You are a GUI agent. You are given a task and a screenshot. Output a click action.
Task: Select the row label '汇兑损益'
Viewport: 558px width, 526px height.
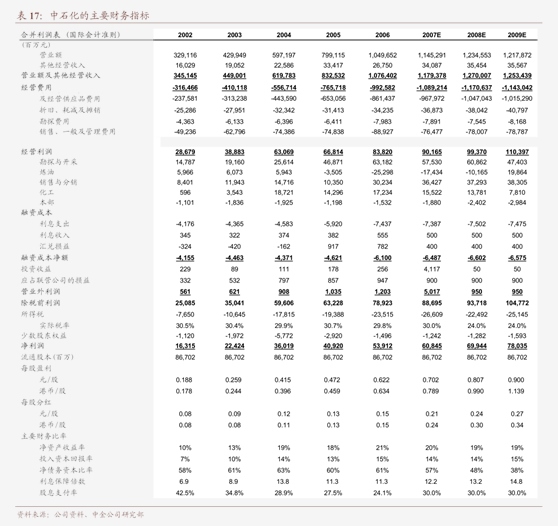54,246
